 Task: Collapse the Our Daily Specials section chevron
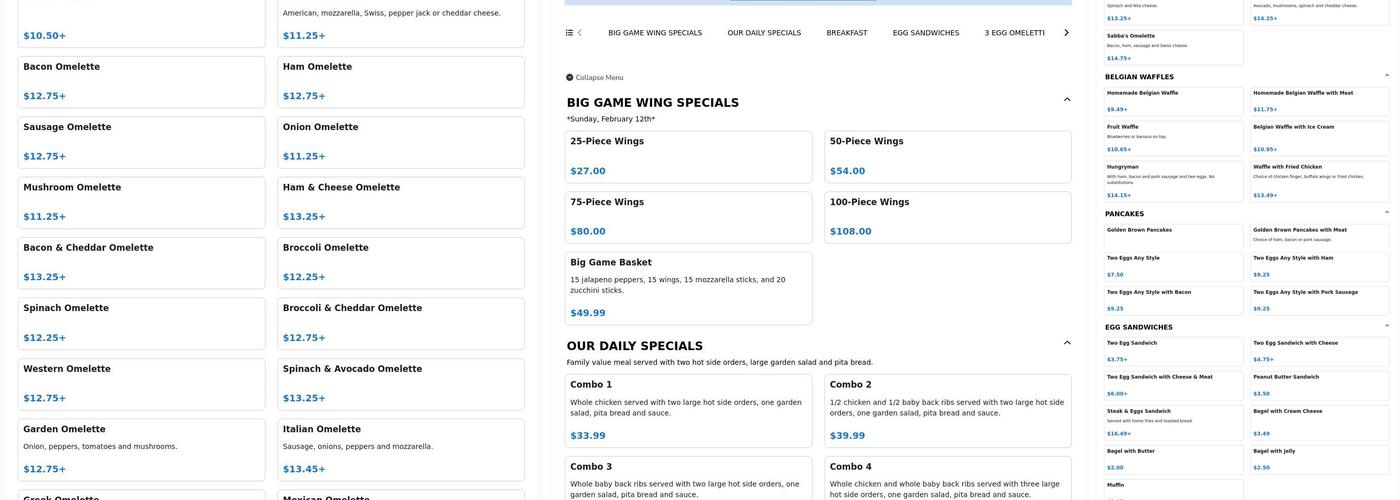coord(1067,343)
